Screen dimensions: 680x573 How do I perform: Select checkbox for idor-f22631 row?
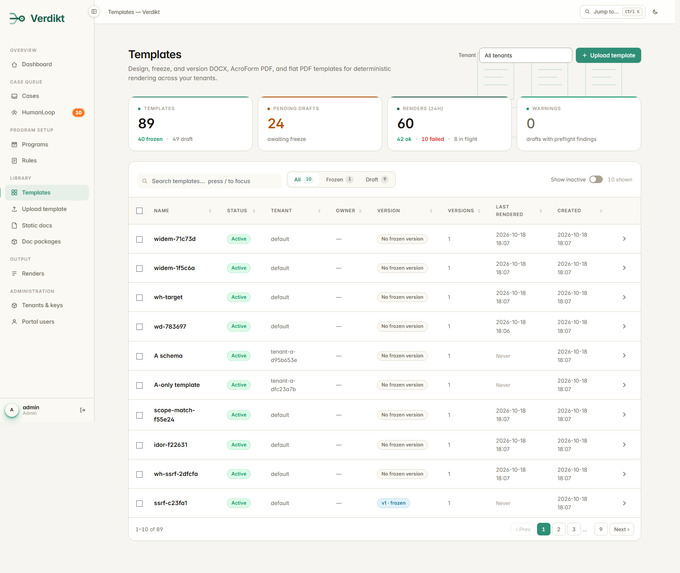[x=139, y=445]
